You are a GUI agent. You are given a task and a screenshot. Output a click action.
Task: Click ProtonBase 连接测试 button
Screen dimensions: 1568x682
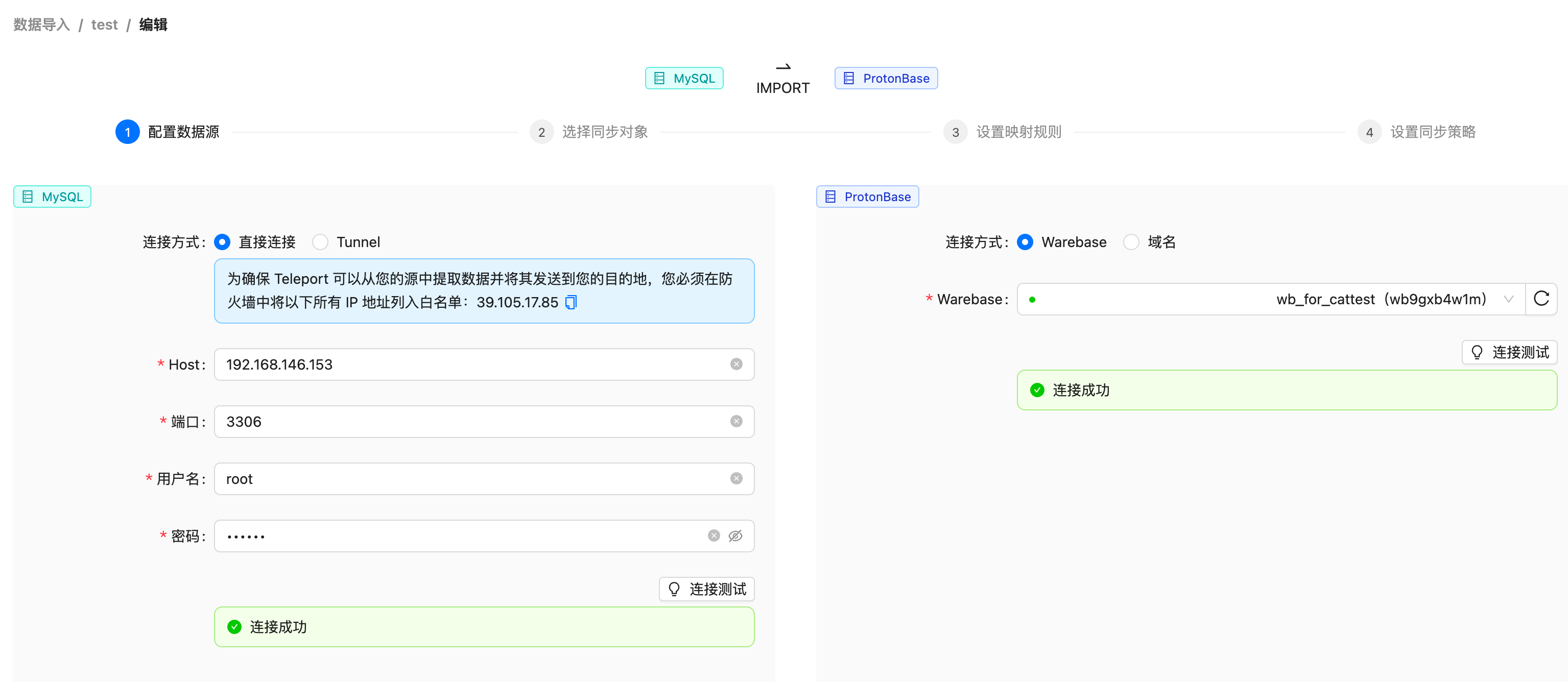1510,352
